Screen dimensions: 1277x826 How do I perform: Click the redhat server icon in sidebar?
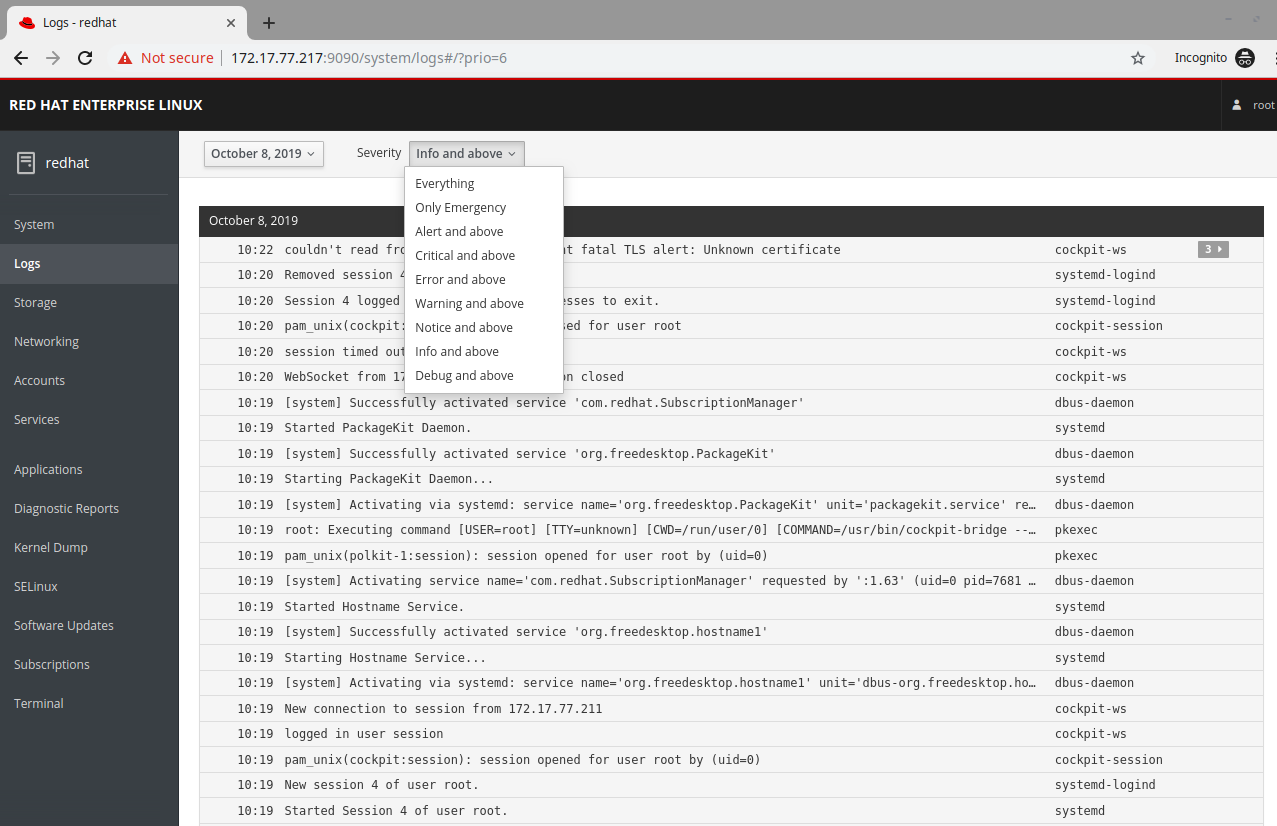(25, 162)
